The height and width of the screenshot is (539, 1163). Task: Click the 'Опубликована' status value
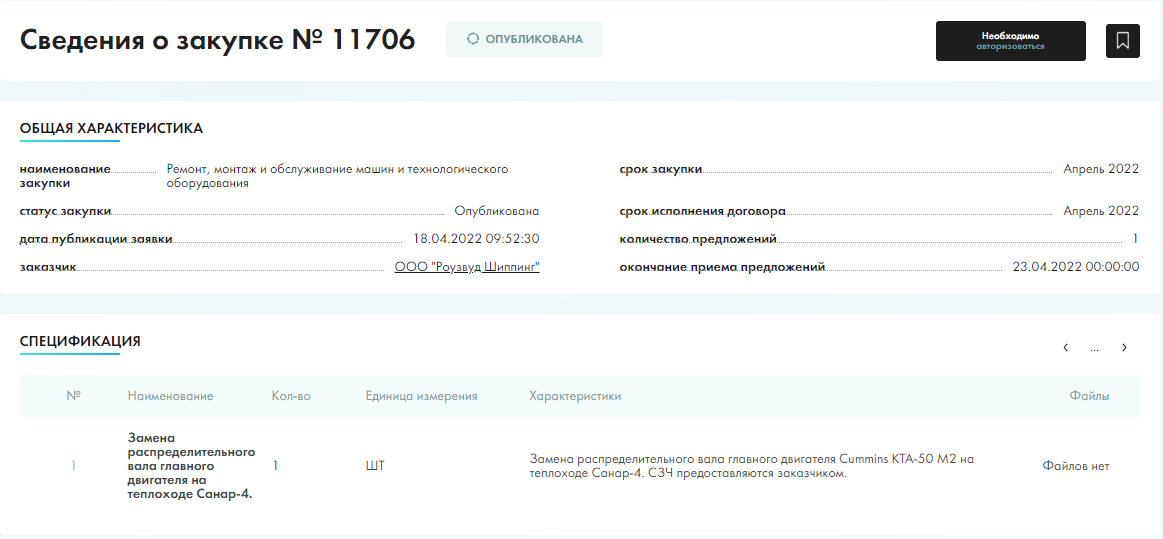[497, 211]
